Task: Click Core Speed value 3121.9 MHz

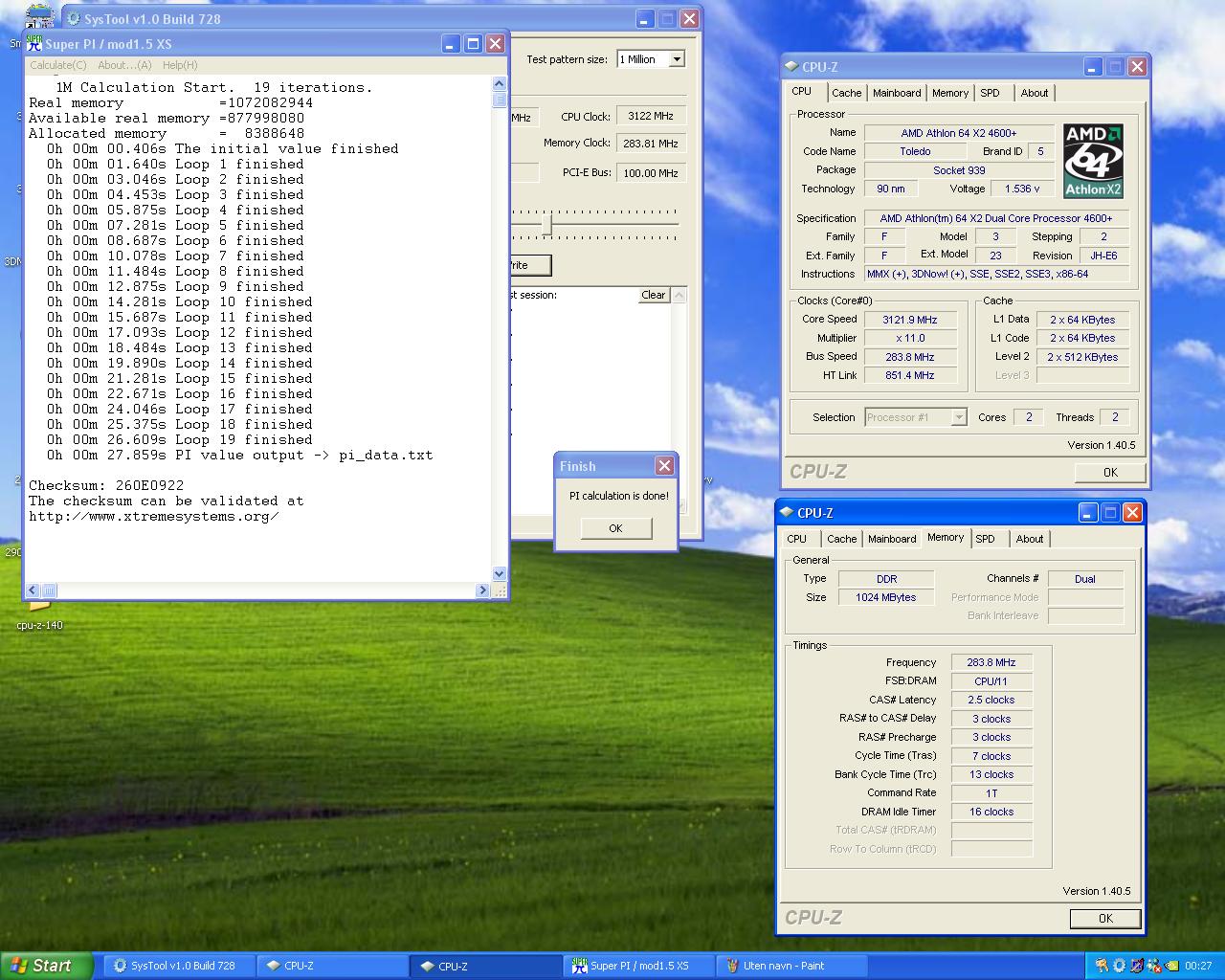Action: pos(909,320)
